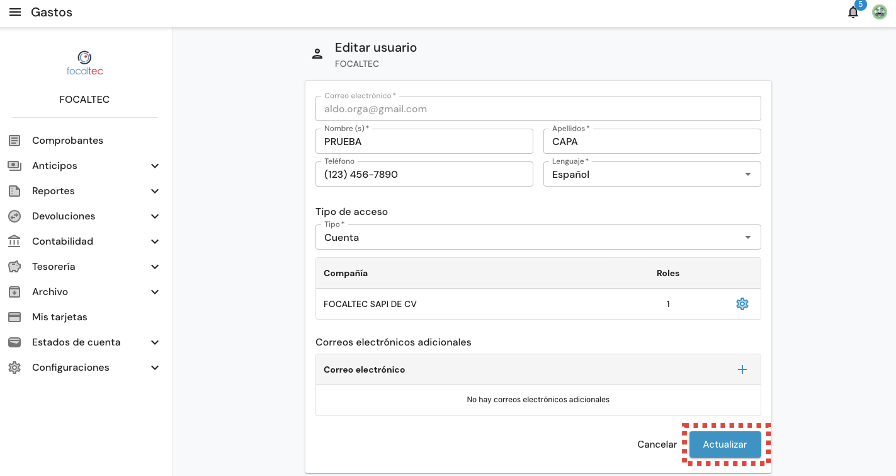Expand the Reportes menu chevron
Viewport: 896px width, 476px height.
click(x=155, y=191)
